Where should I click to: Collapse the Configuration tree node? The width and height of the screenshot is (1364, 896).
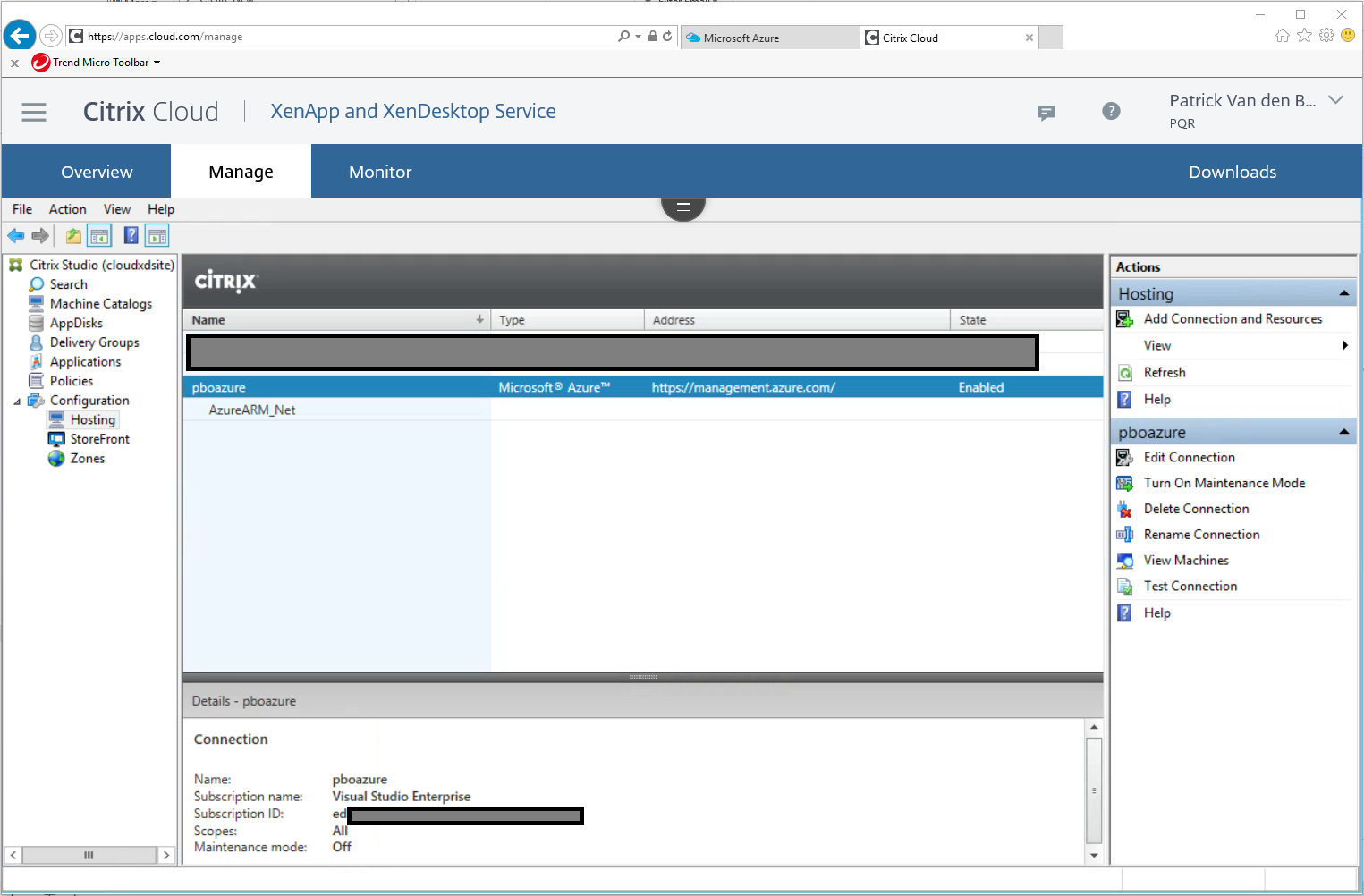click(x=17, y=402)
